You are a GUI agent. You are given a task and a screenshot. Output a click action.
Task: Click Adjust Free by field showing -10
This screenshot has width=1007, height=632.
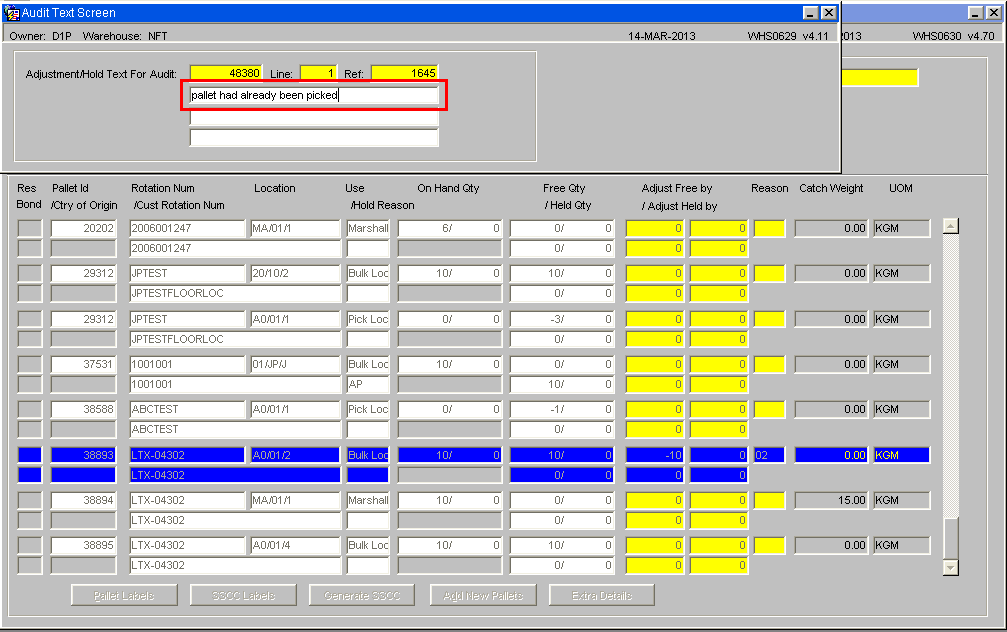click(x=655, y=455)
